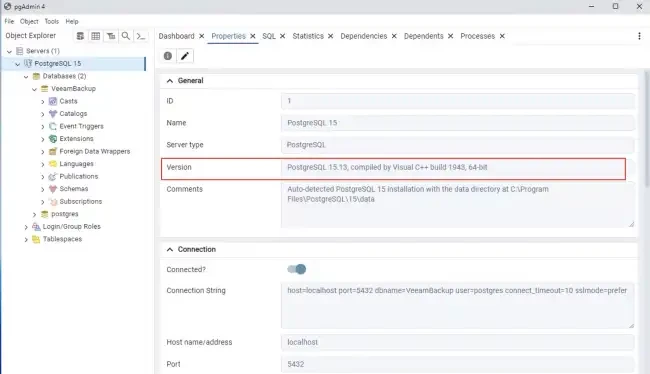The image size is (650, 374).
Task: Click the Languages node icon
Action: (x=53, y=164)
